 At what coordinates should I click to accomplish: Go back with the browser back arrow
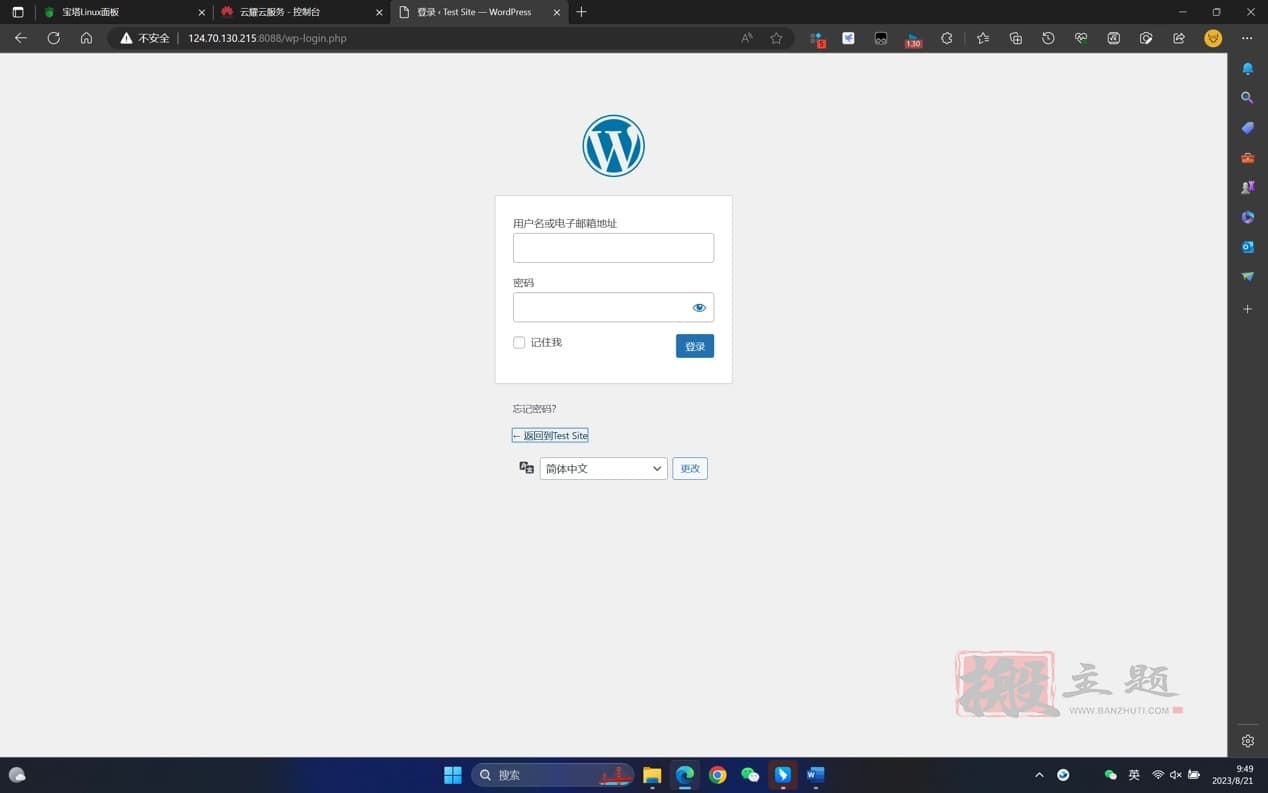coord(21,38)
